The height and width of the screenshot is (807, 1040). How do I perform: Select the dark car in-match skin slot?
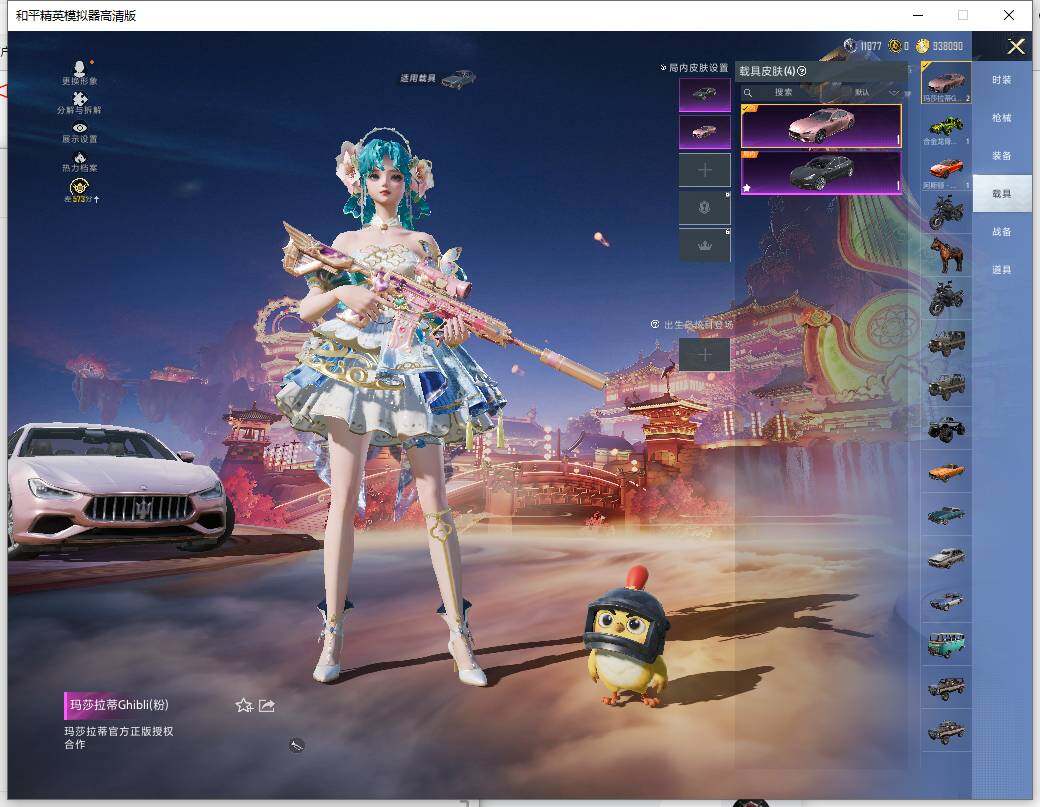point(704,95)
